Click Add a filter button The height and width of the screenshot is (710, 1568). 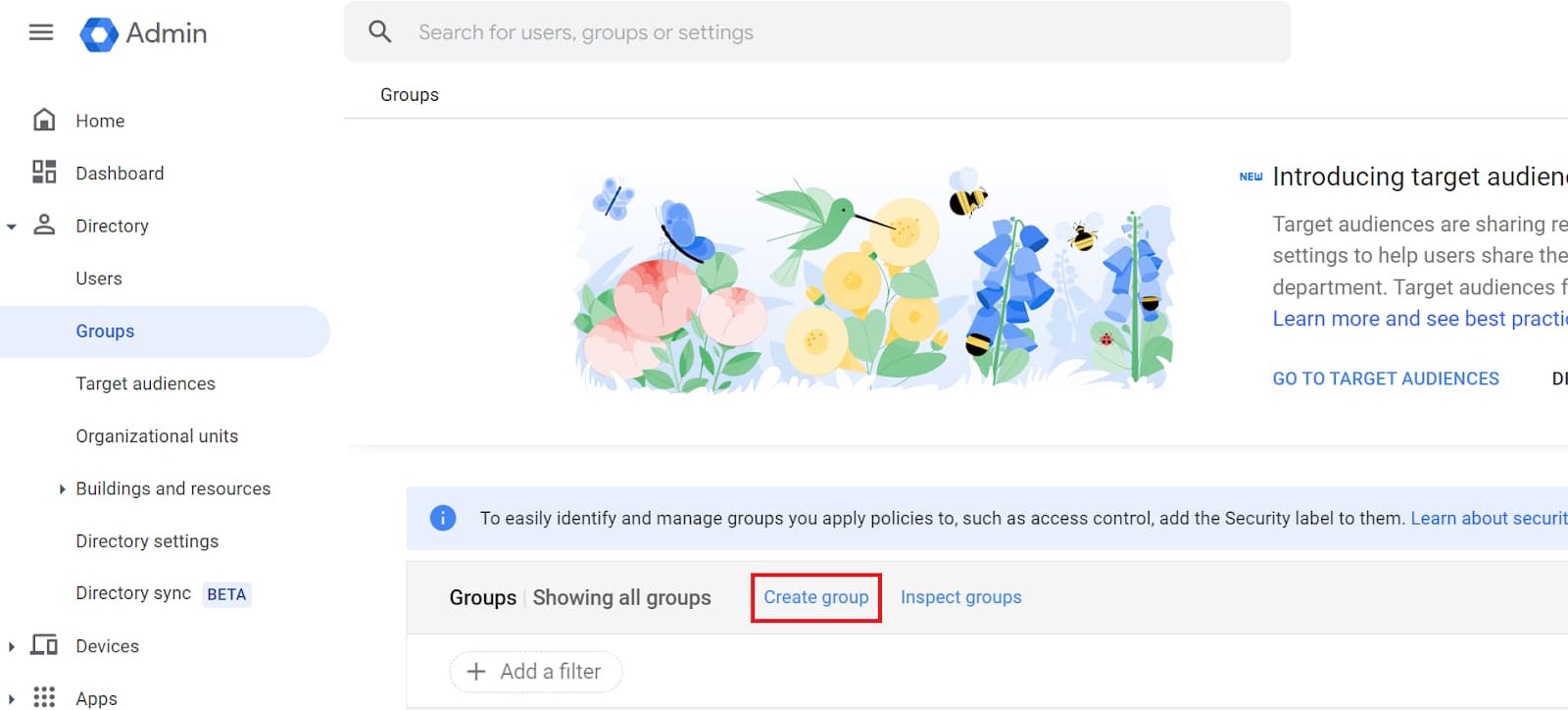(535, 672)
